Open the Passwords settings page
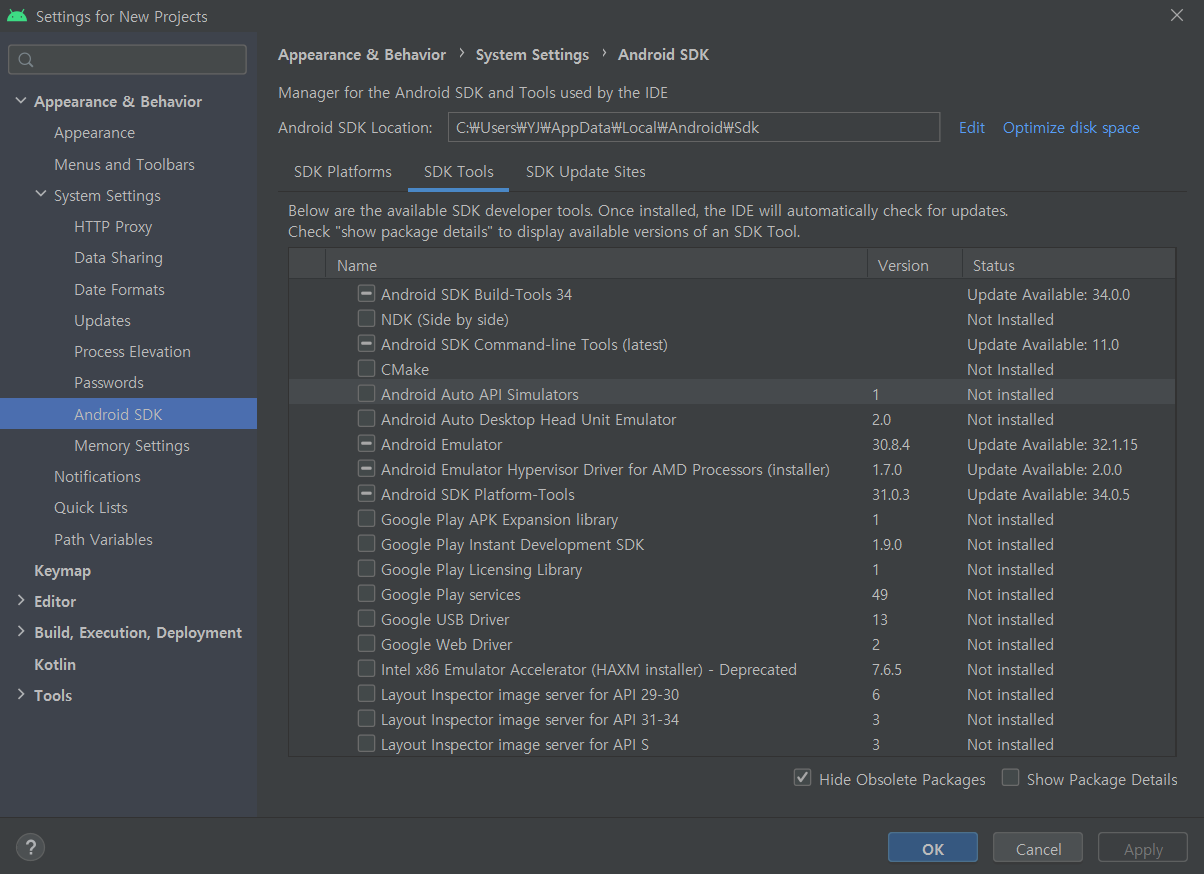The height and width of the screenshot is (874, 1204). coord(108,382)
